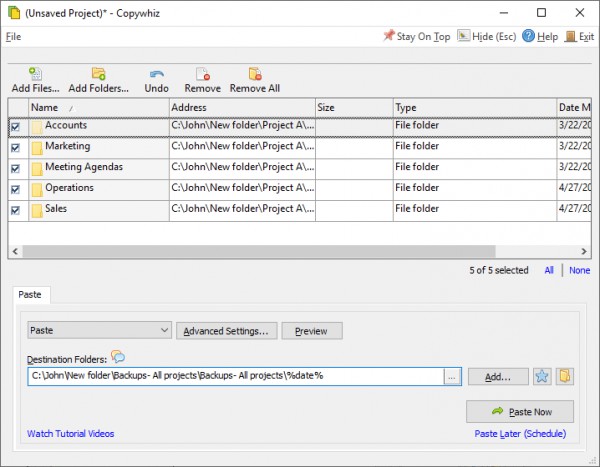Screen dimensions: 600x467
Task: Pin window with Stay On Top
Action: coord(417,36)
